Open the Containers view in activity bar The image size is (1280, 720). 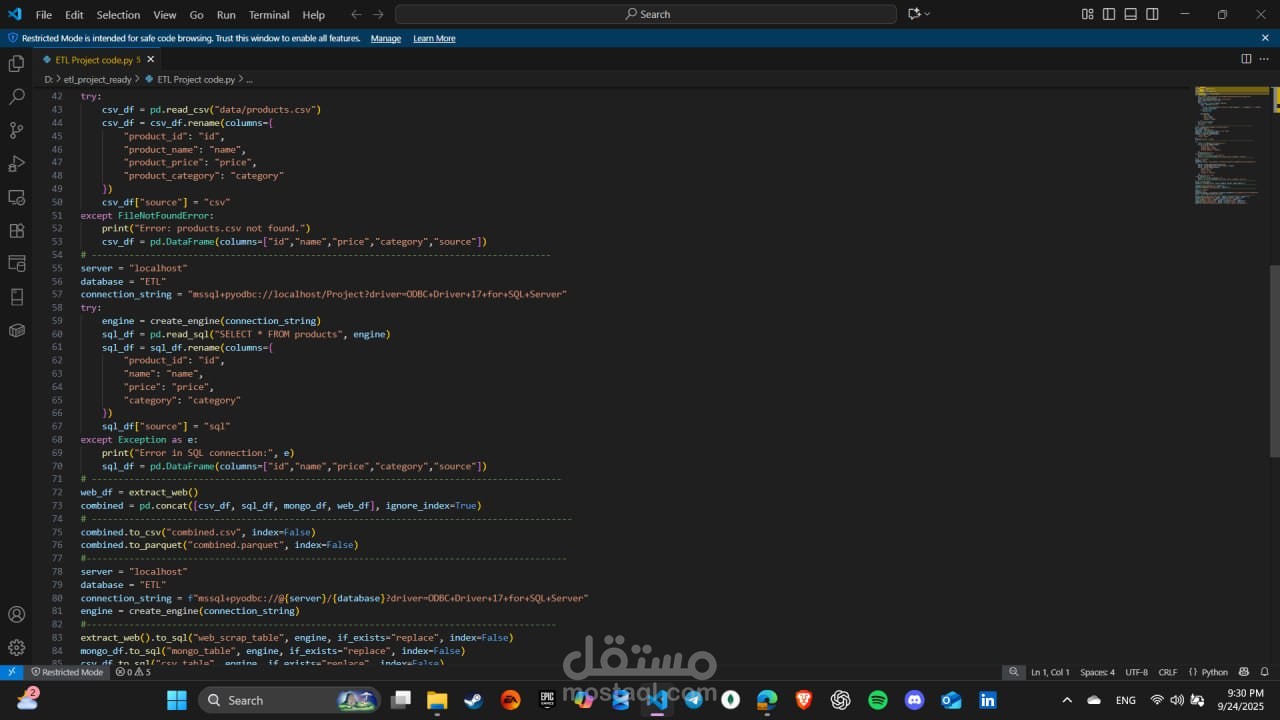[x=16, y=330]
